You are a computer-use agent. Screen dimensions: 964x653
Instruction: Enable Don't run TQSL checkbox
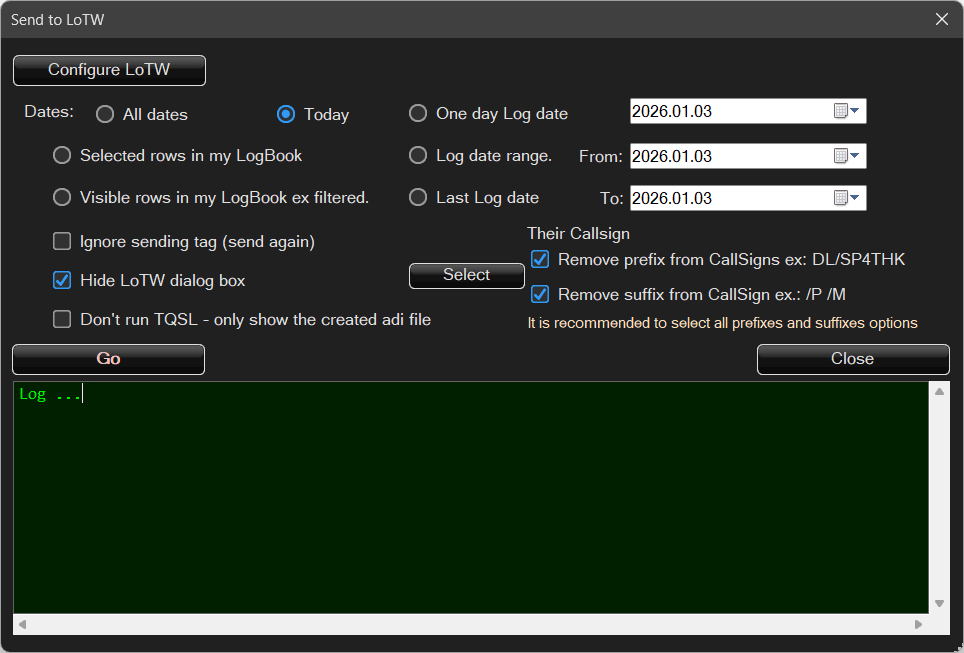tap(62, 319)
